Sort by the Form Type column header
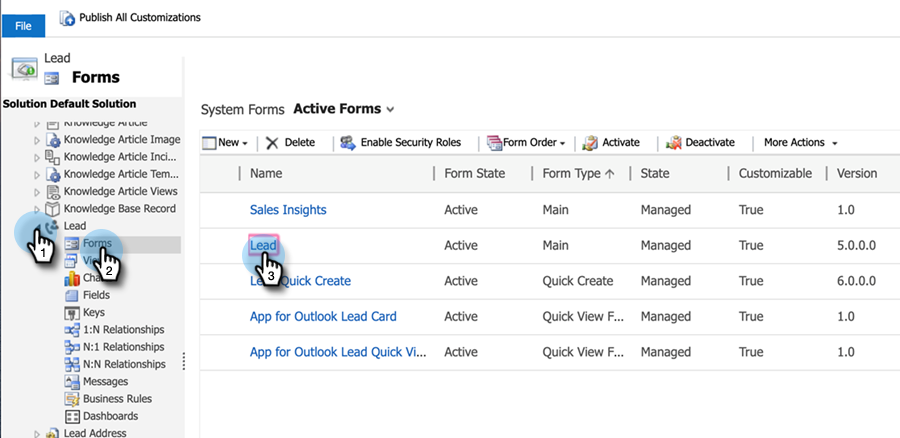The height and width of the screenshot is (438, 900). (577, 174)
